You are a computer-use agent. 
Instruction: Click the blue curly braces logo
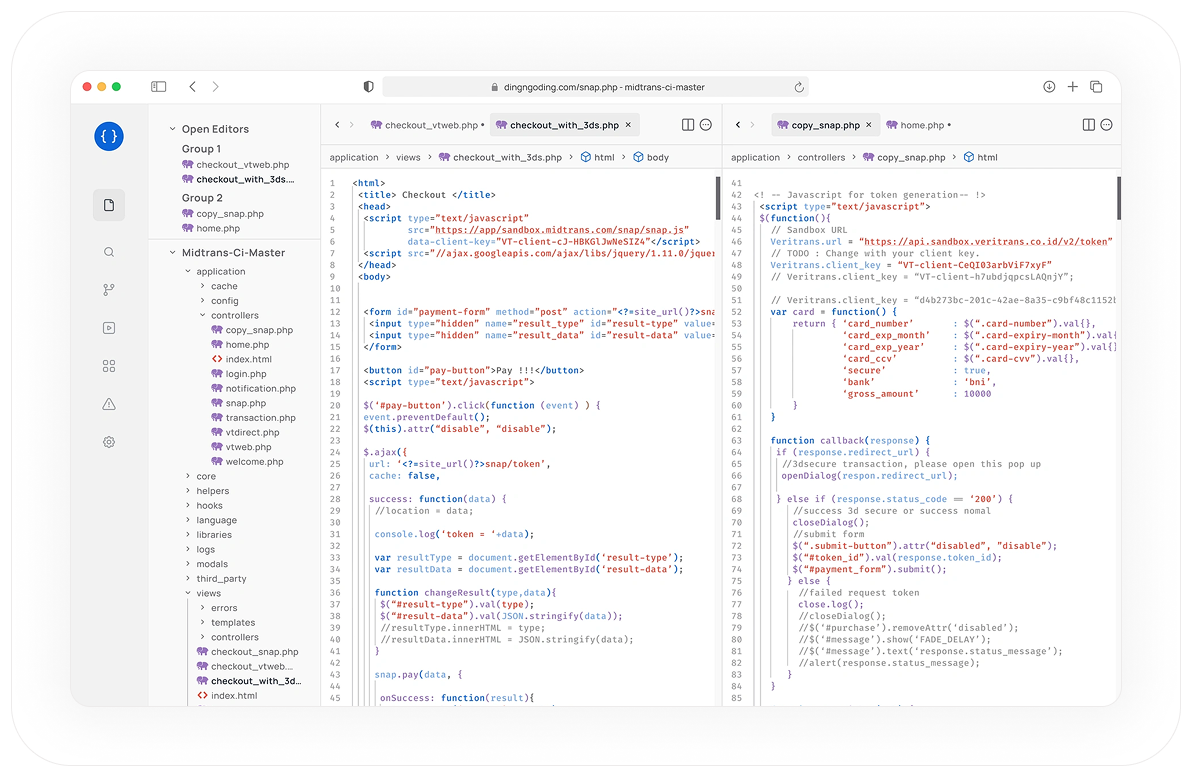click(x=109, y=136)
